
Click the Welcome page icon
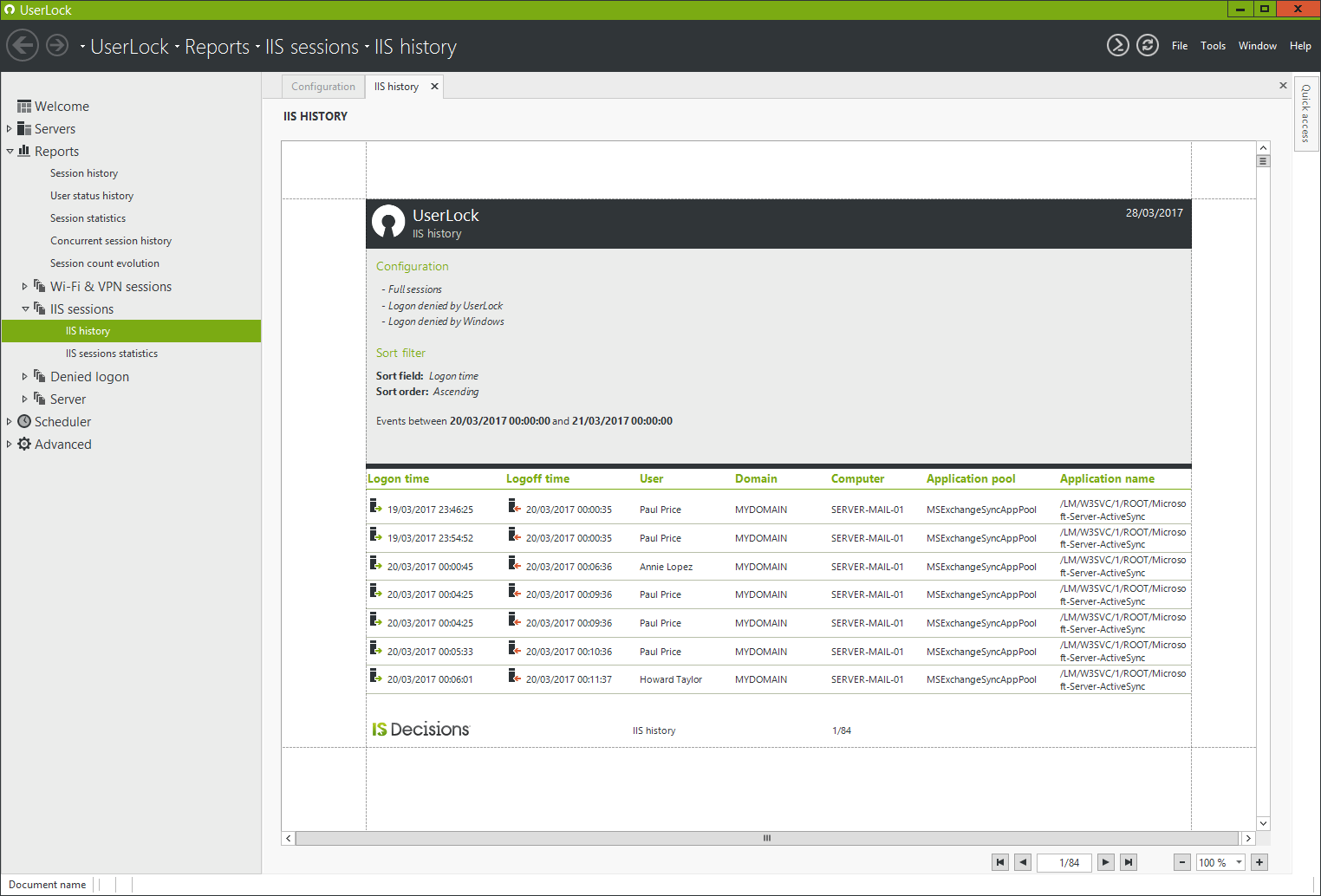pyautogui.click(x=24, y=107)
